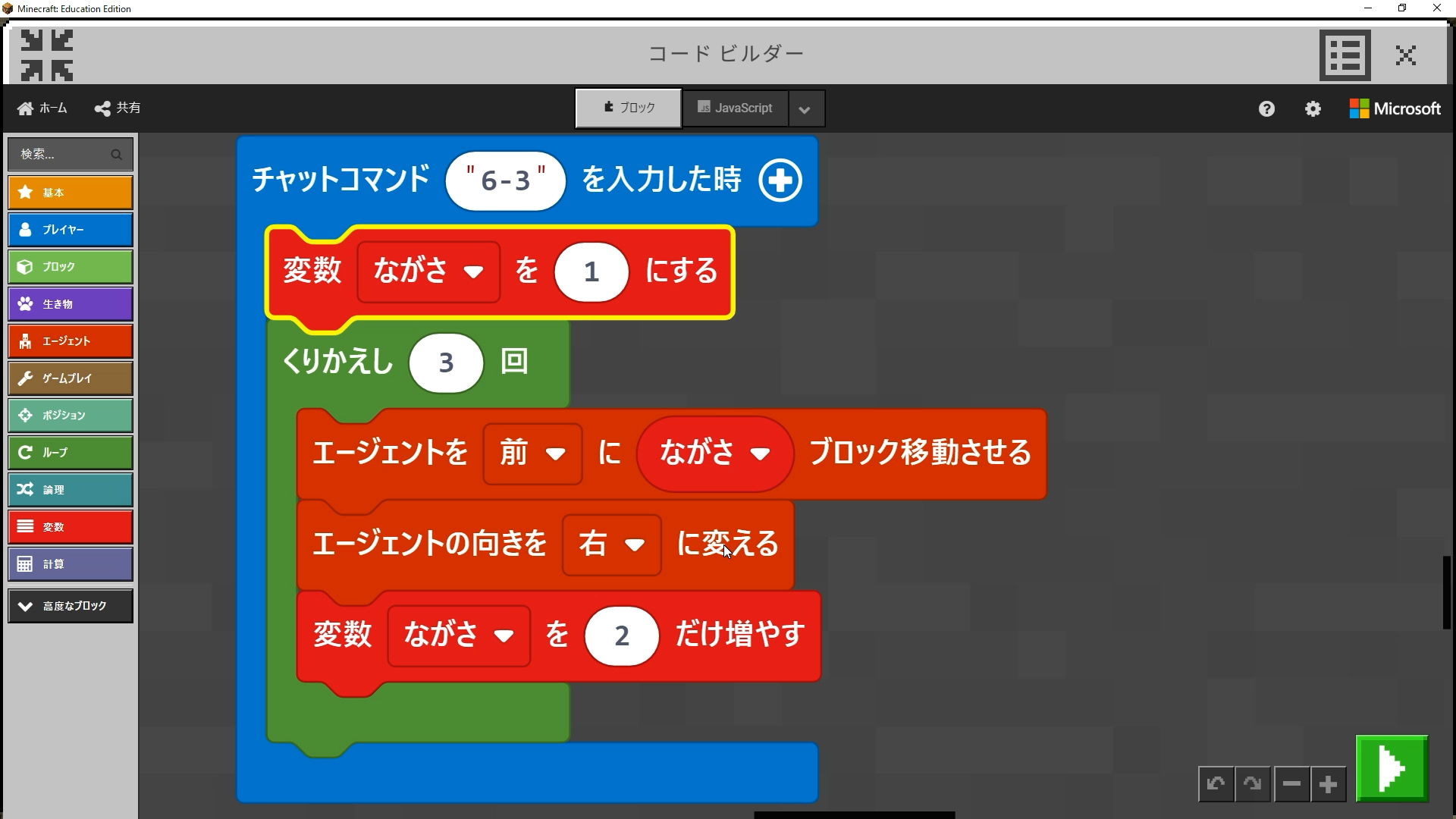The width and height of the screenshot is (1456, 819).
Task: Open the エージェント block category
Action: point(71,341)
